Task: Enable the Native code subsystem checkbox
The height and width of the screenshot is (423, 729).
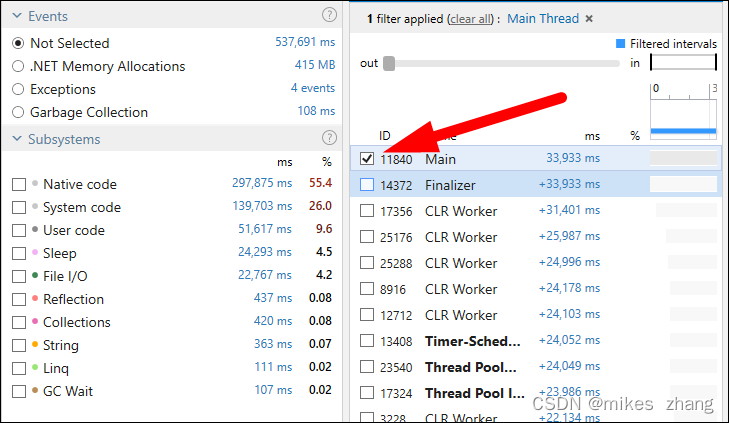Action: pos(19,185)
